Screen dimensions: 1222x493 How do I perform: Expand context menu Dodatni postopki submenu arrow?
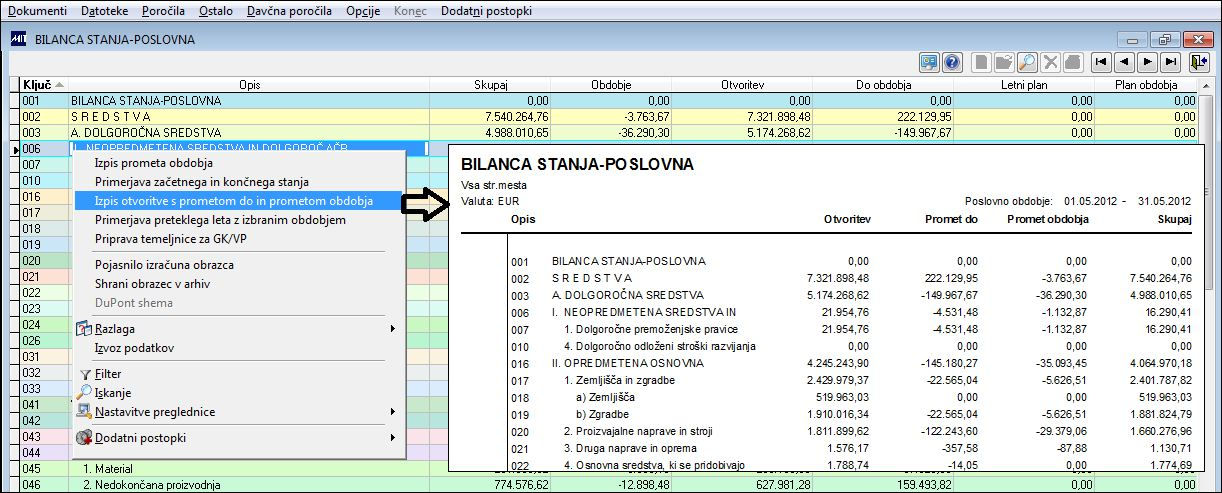[393, 438]
